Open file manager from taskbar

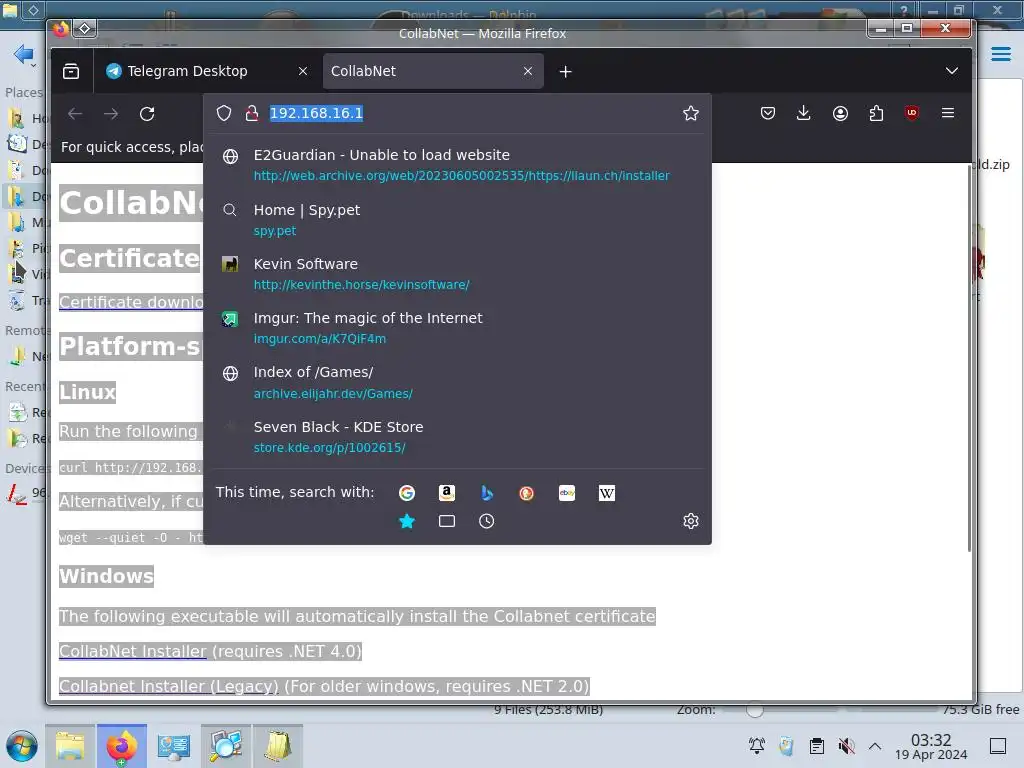pos(69,746)
